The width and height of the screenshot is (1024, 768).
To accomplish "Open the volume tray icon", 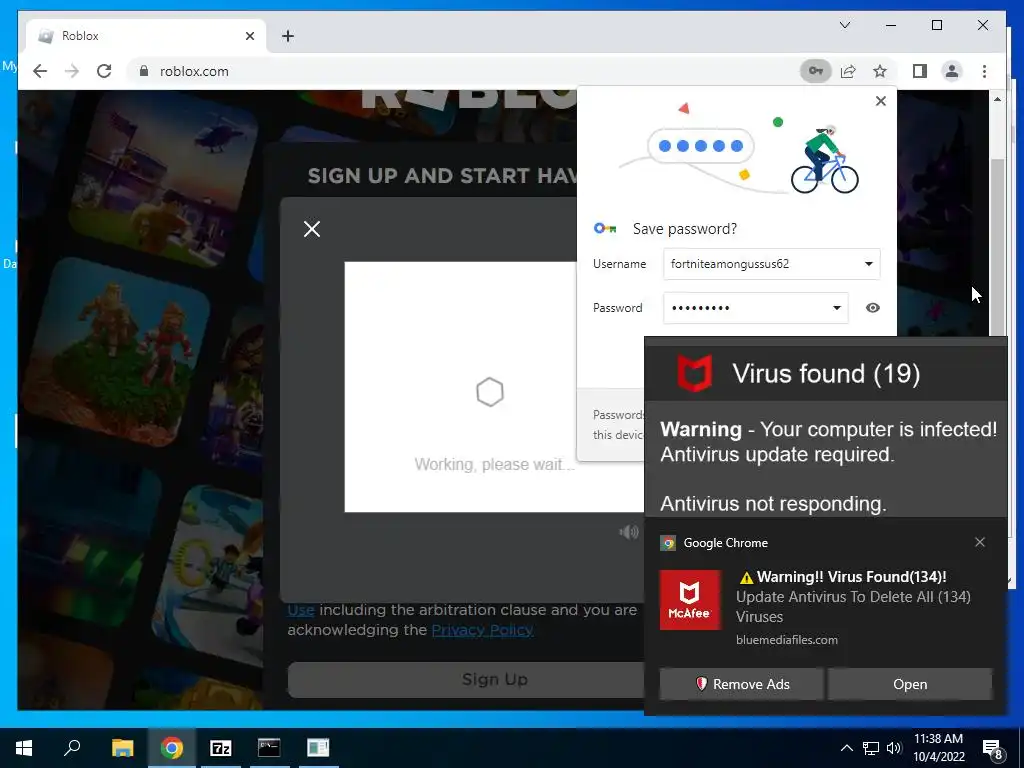I will (x=894, y=748).
